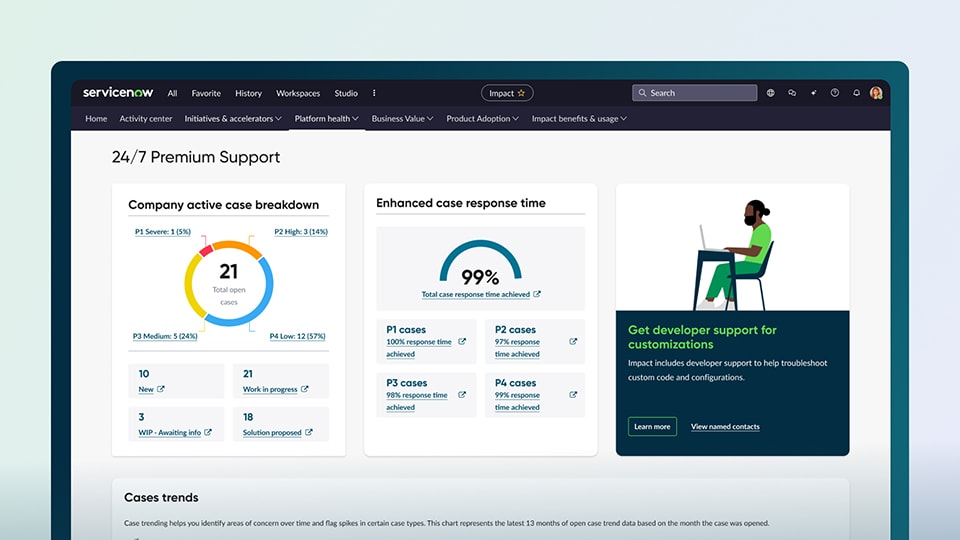Click the P4 Low donut chart label
Viewport: 960px width, 540px height.
click(x=298, y=337)
